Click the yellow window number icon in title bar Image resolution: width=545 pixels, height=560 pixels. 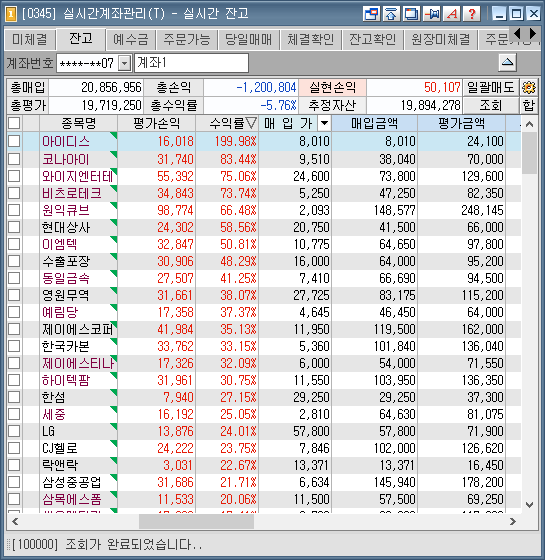pos(11,14)
